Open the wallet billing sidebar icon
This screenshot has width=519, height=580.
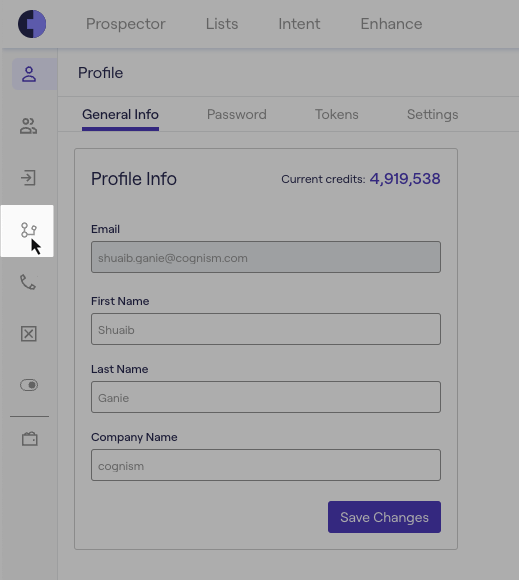click(30, 439)
